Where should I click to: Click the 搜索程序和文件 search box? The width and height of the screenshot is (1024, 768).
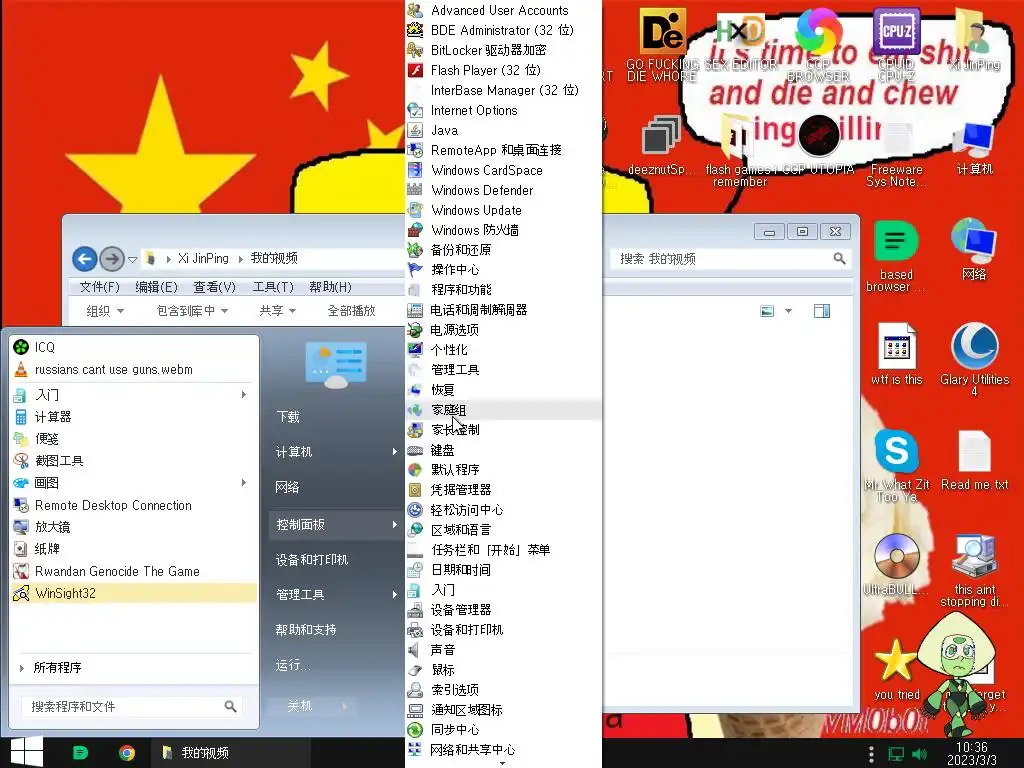point(133,706)
